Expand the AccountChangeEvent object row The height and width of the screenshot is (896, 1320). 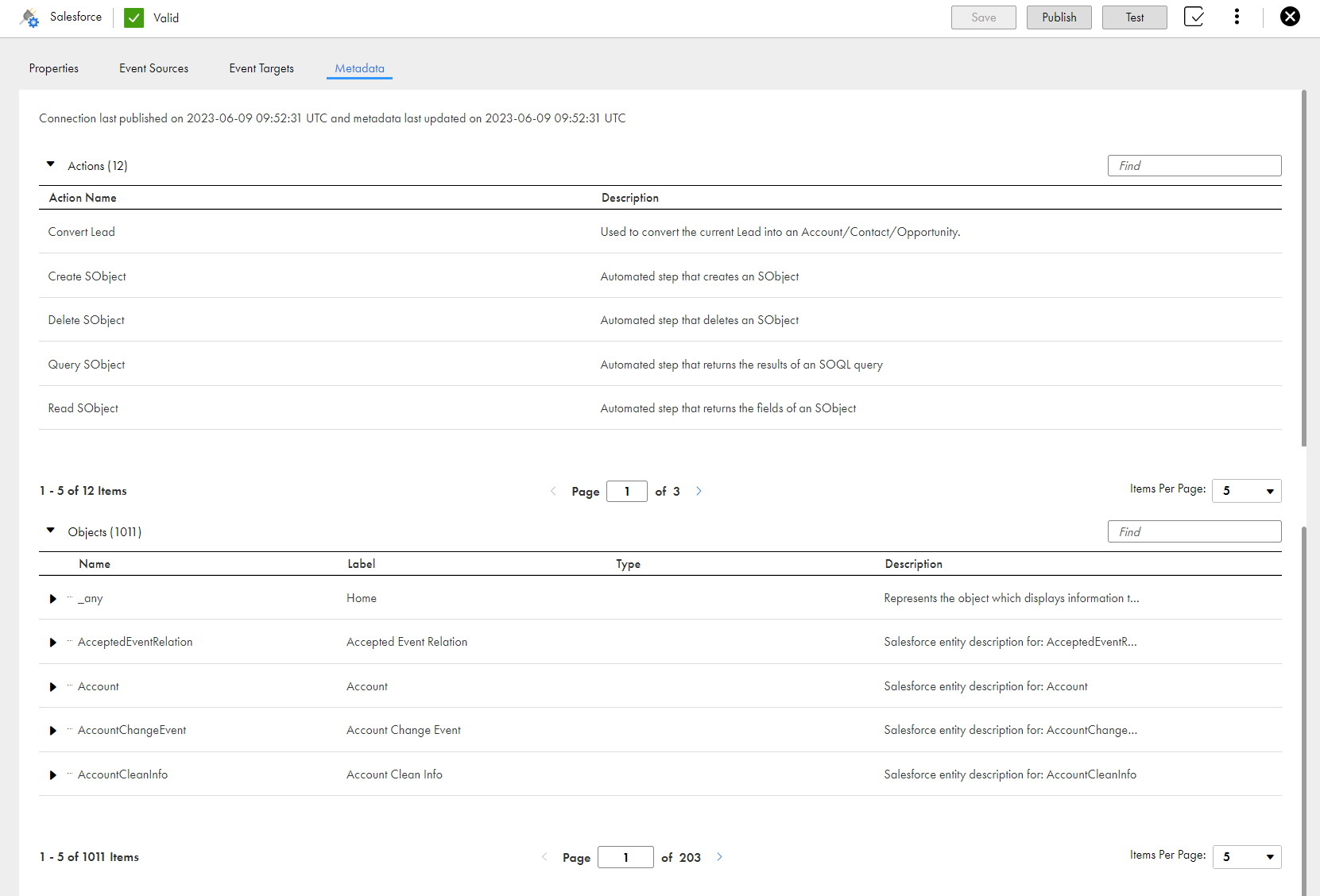click(53, 731)
